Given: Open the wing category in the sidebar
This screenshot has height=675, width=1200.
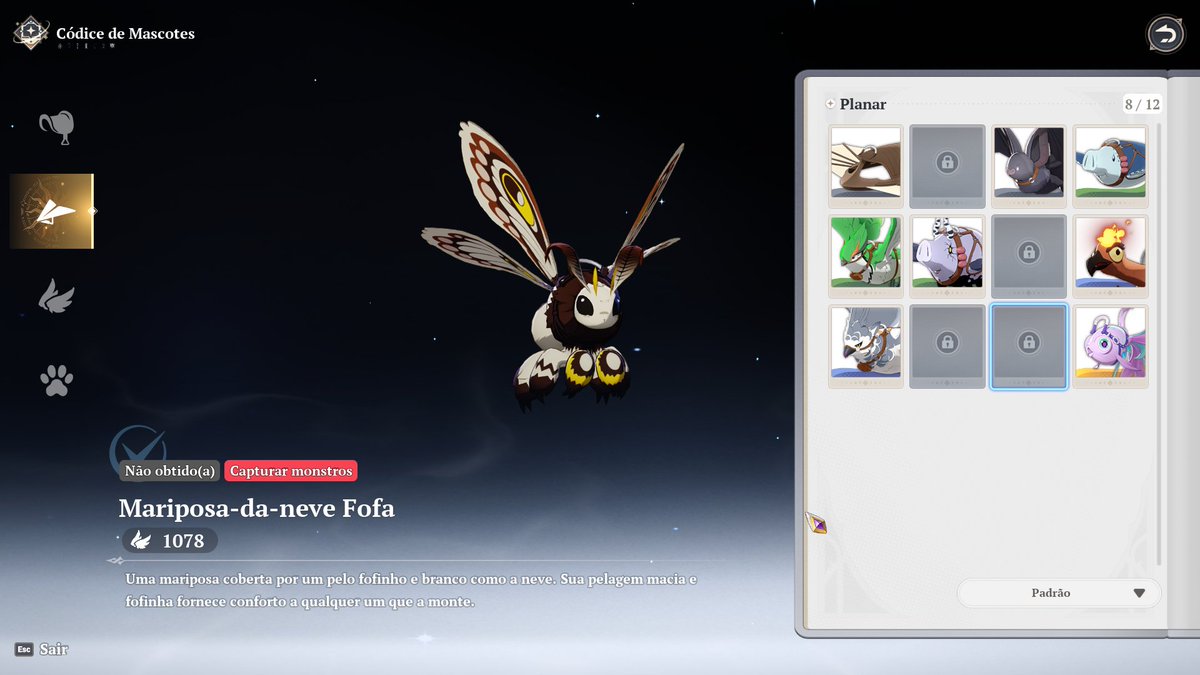Looking at the screenshot, I should pyautogui.click(x=56, y=296).
